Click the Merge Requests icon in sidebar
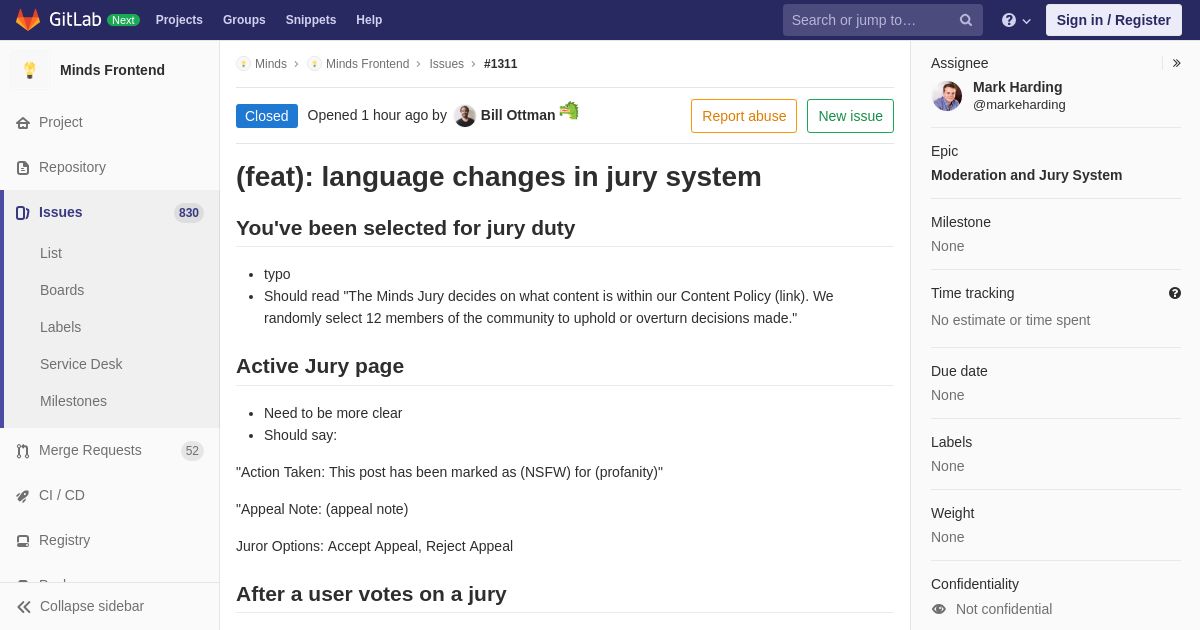Image resolution: width=1200 pixels, height=630 pixels. pos(23,451)
